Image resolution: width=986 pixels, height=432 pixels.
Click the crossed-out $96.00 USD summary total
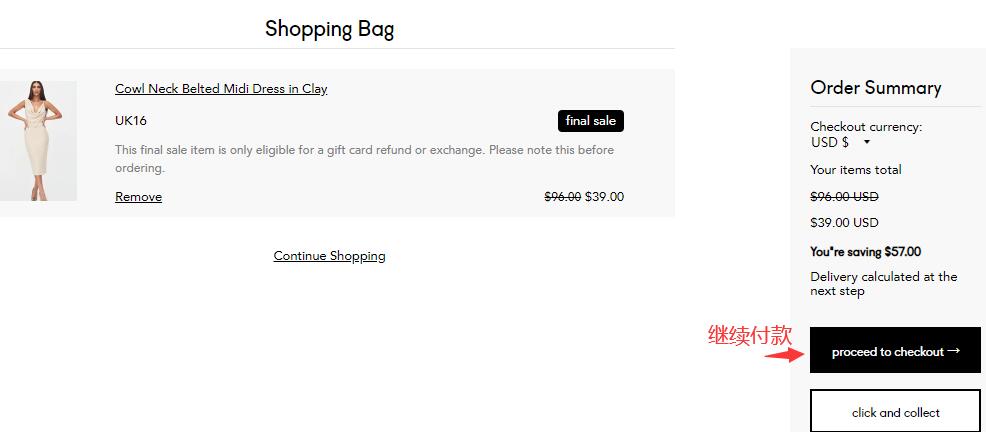click(844, 197)
